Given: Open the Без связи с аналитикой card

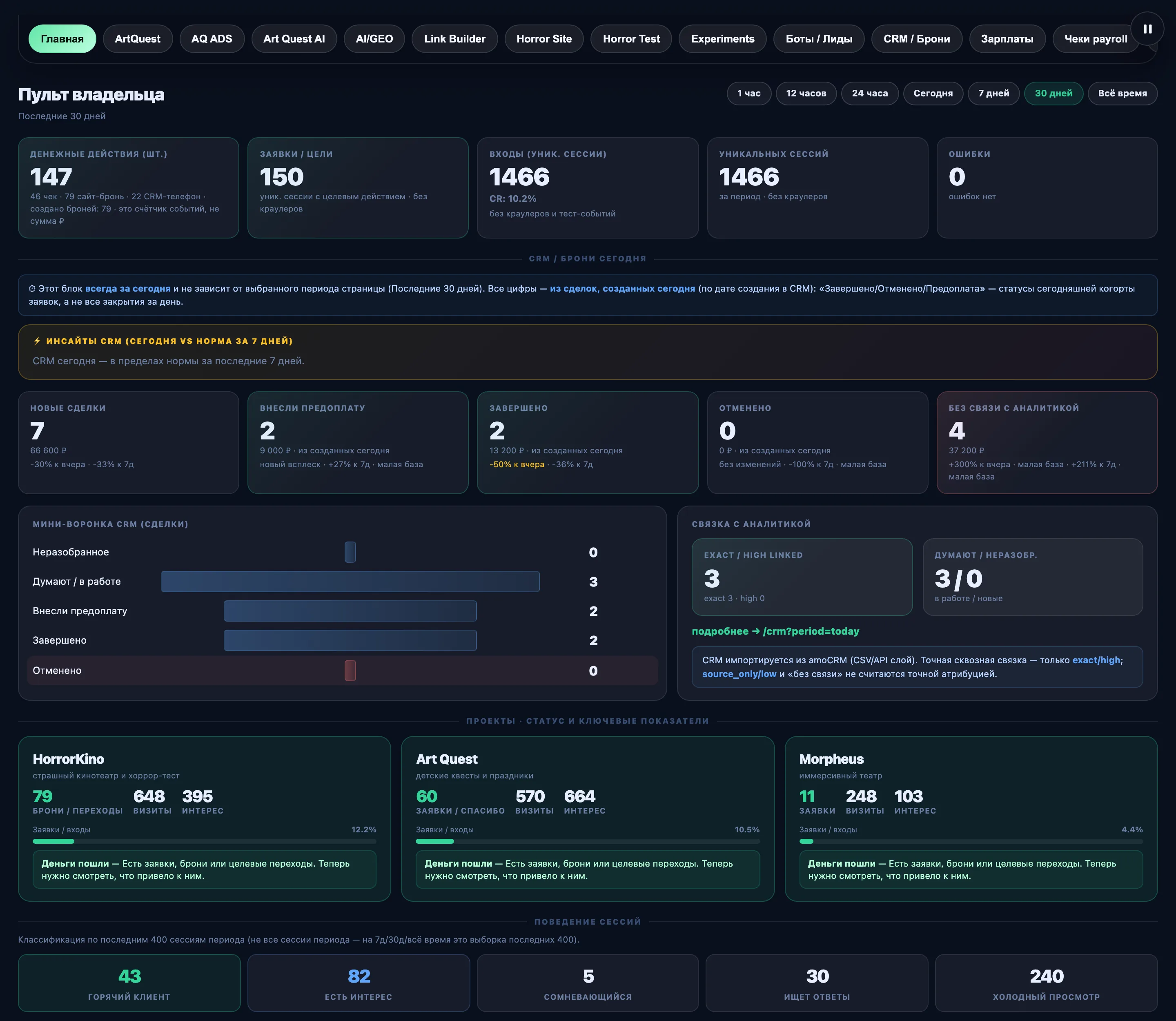Looking at the screenshot, I should (x=1047, y=442).
